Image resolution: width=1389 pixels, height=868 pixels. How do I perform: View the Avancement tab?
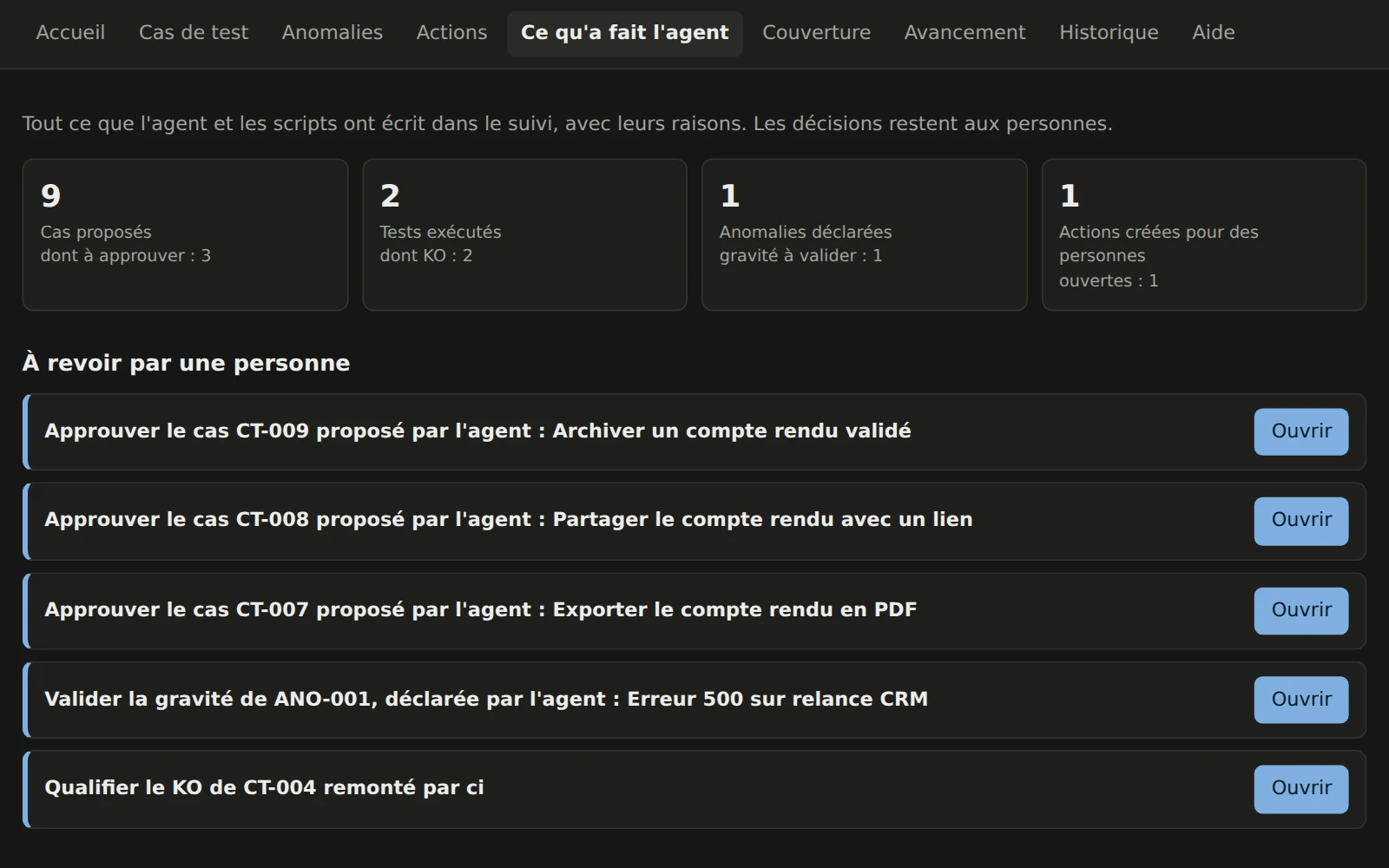(x=964, y=33)
